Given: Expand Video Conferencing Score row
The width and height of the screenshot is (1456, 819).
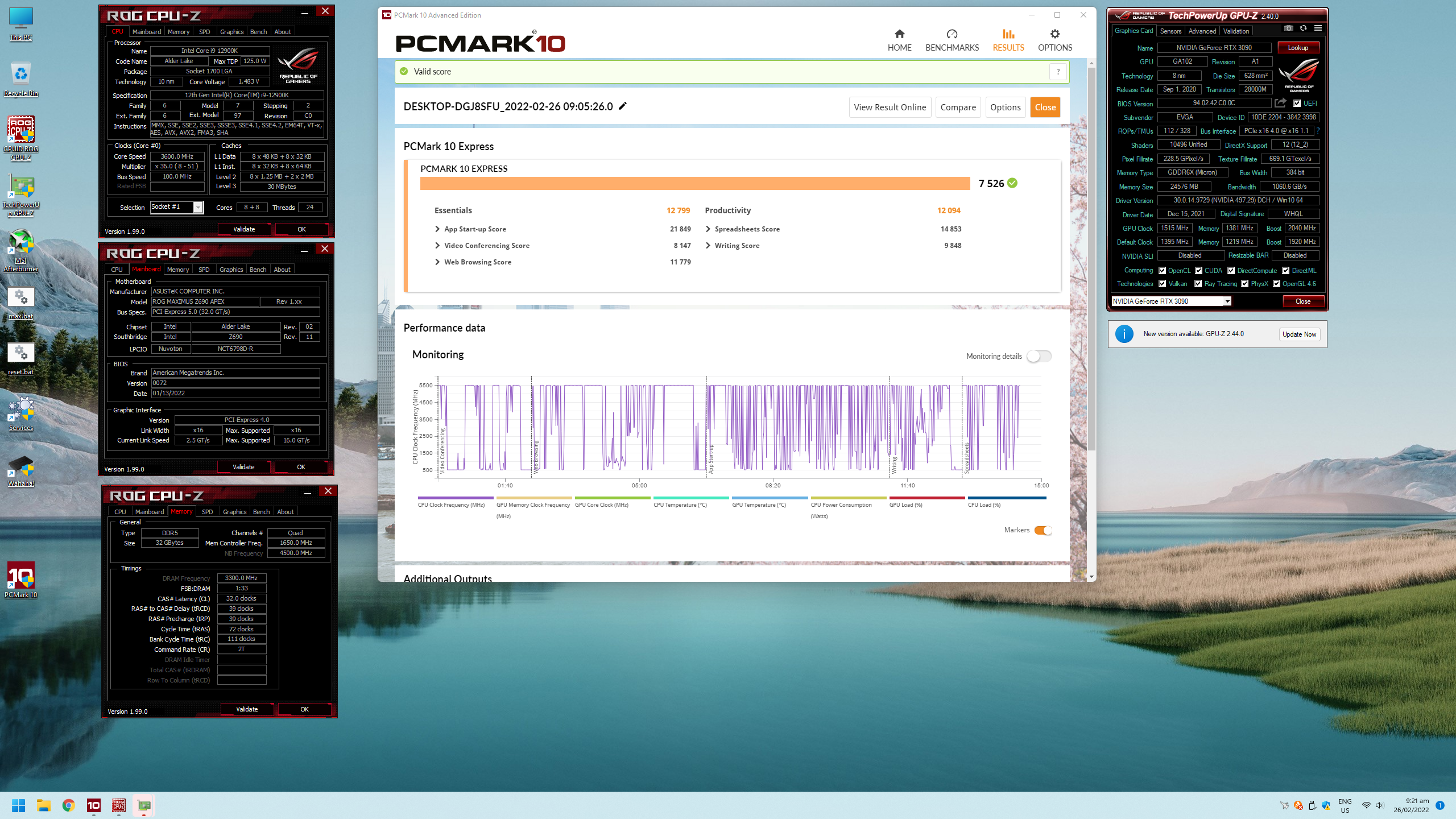Looking at the screenshot, I should point(437,246).
